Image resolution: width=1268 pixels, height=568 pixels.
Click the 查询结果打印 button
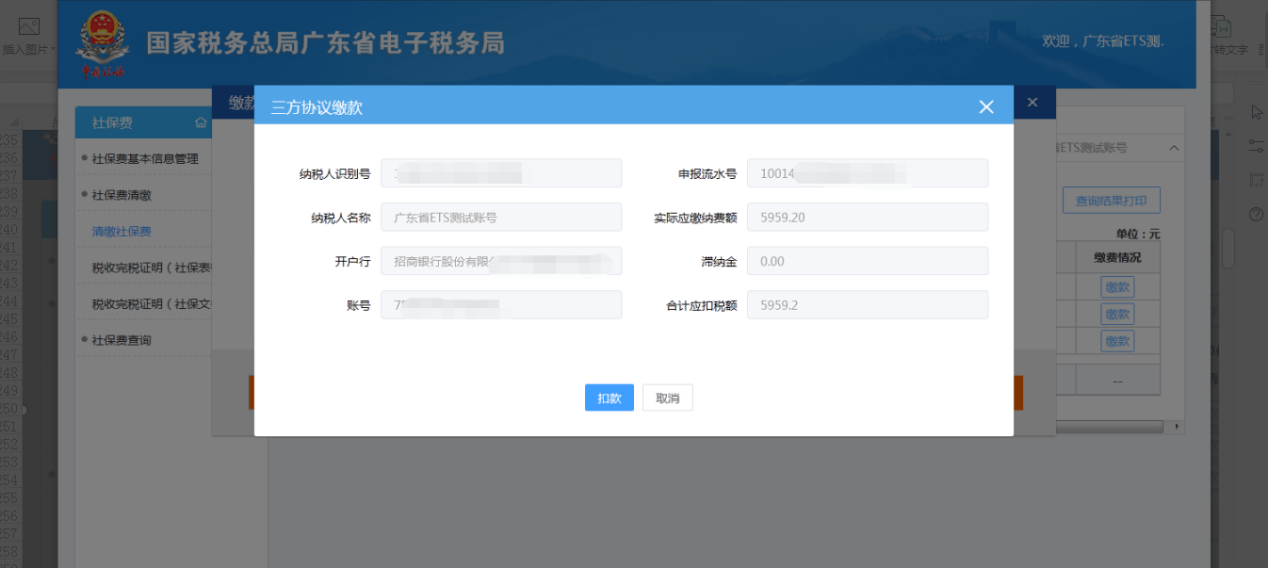click(x=1111, y=201)
